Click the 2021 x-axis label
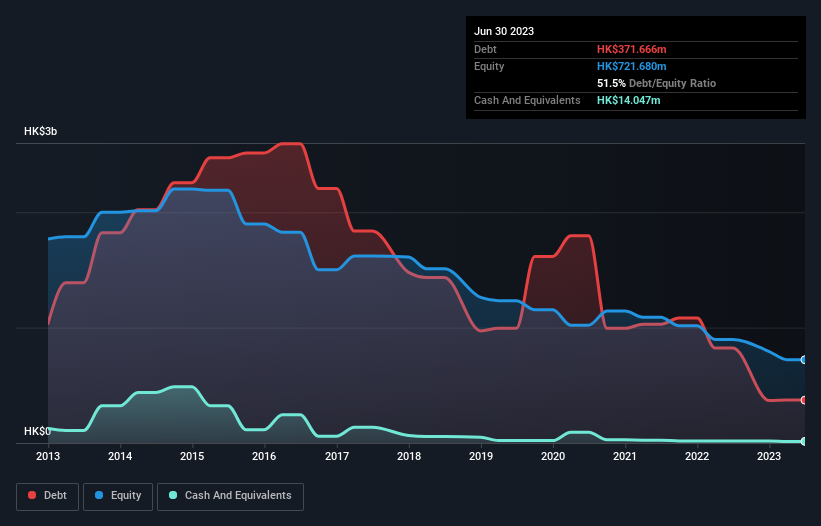The width and height of the screenshot is (821, 526). [625, 456]
